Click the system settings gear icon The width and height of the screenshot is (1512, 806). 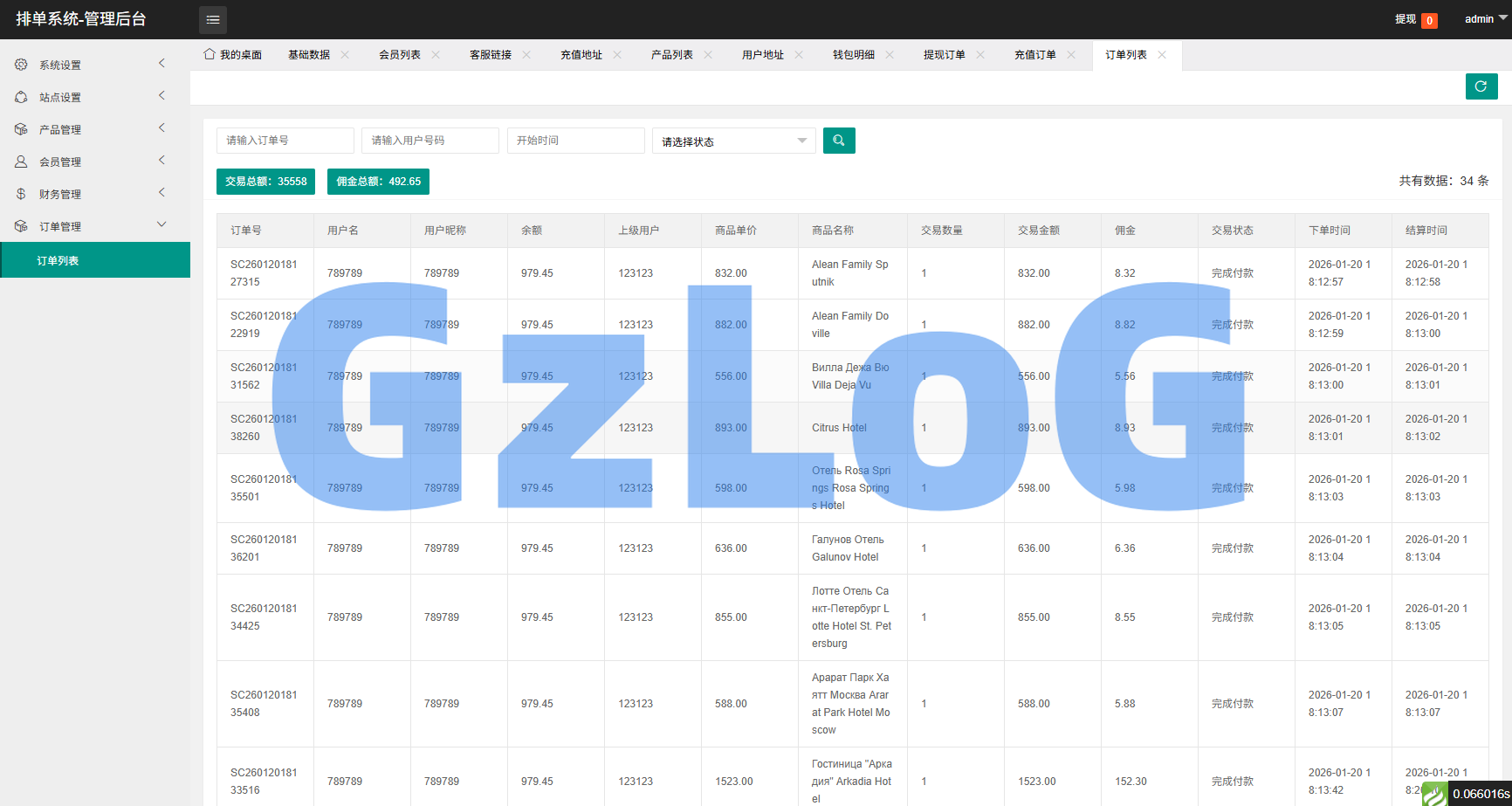pyautogui.click(x=21, y=65)
